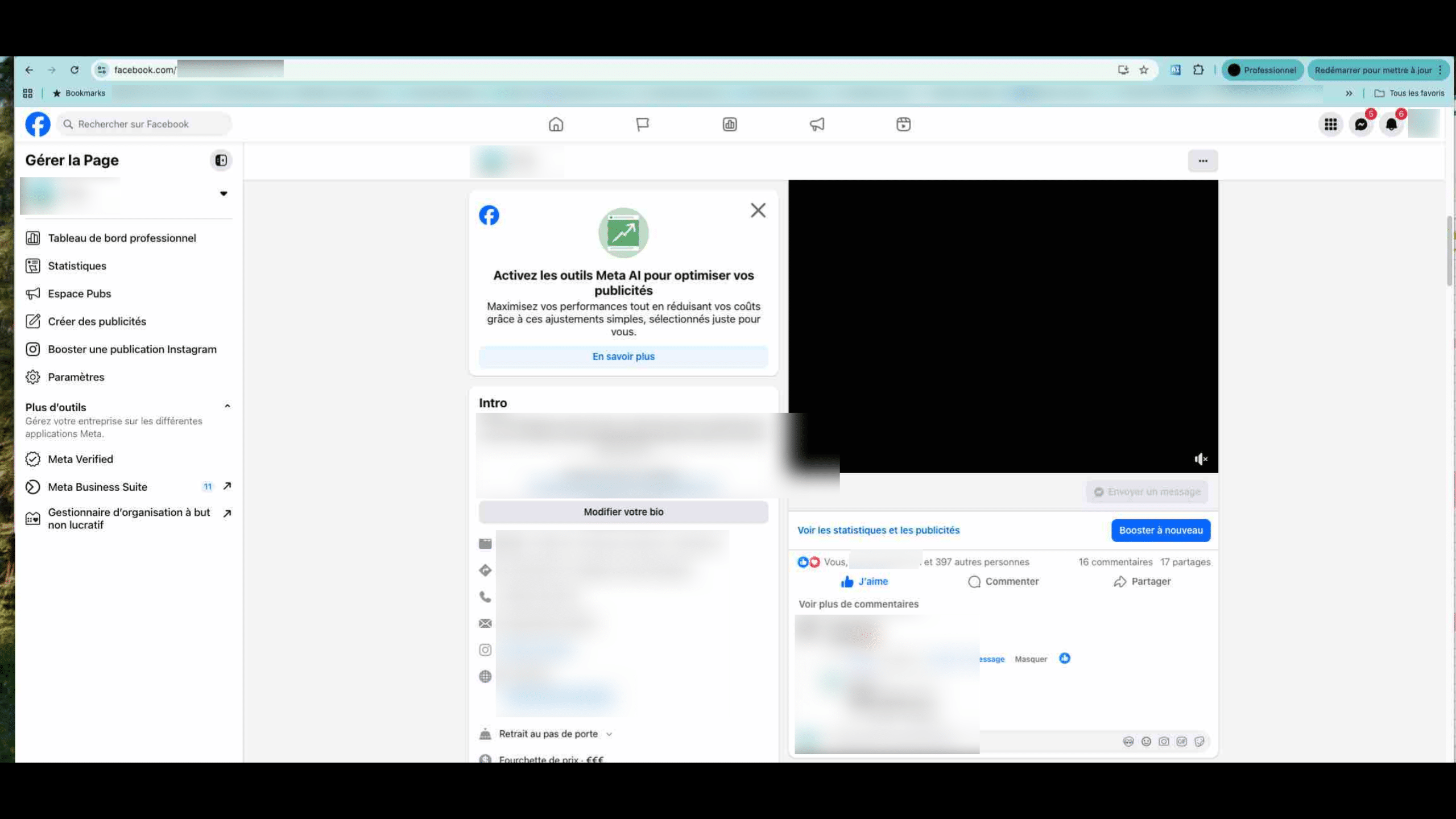Screen dimensions: 1456x819
Task: Click the Facebook logo in the header
Action: 38,124
